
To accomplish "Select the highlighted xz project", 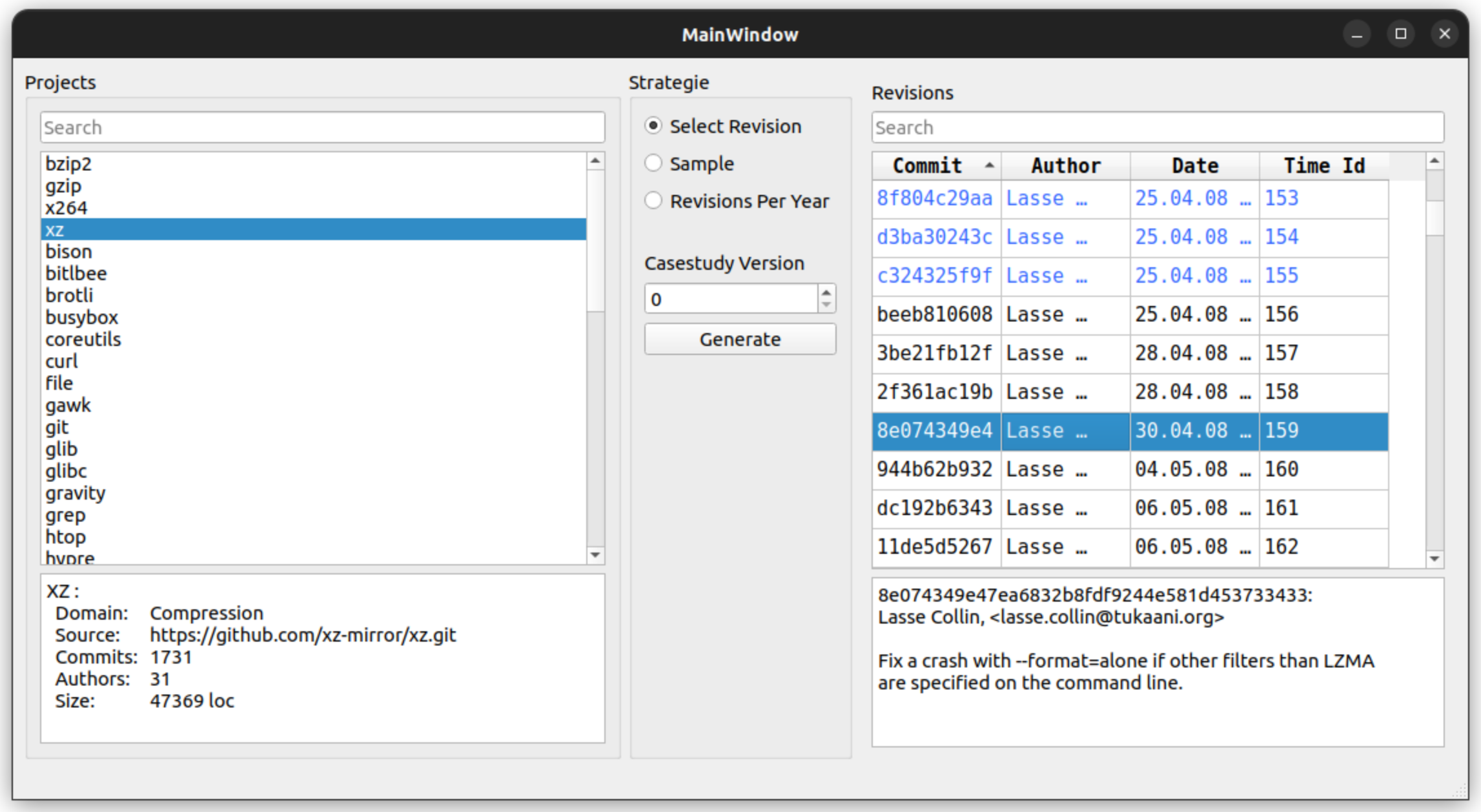I will [x=314, y=229].
